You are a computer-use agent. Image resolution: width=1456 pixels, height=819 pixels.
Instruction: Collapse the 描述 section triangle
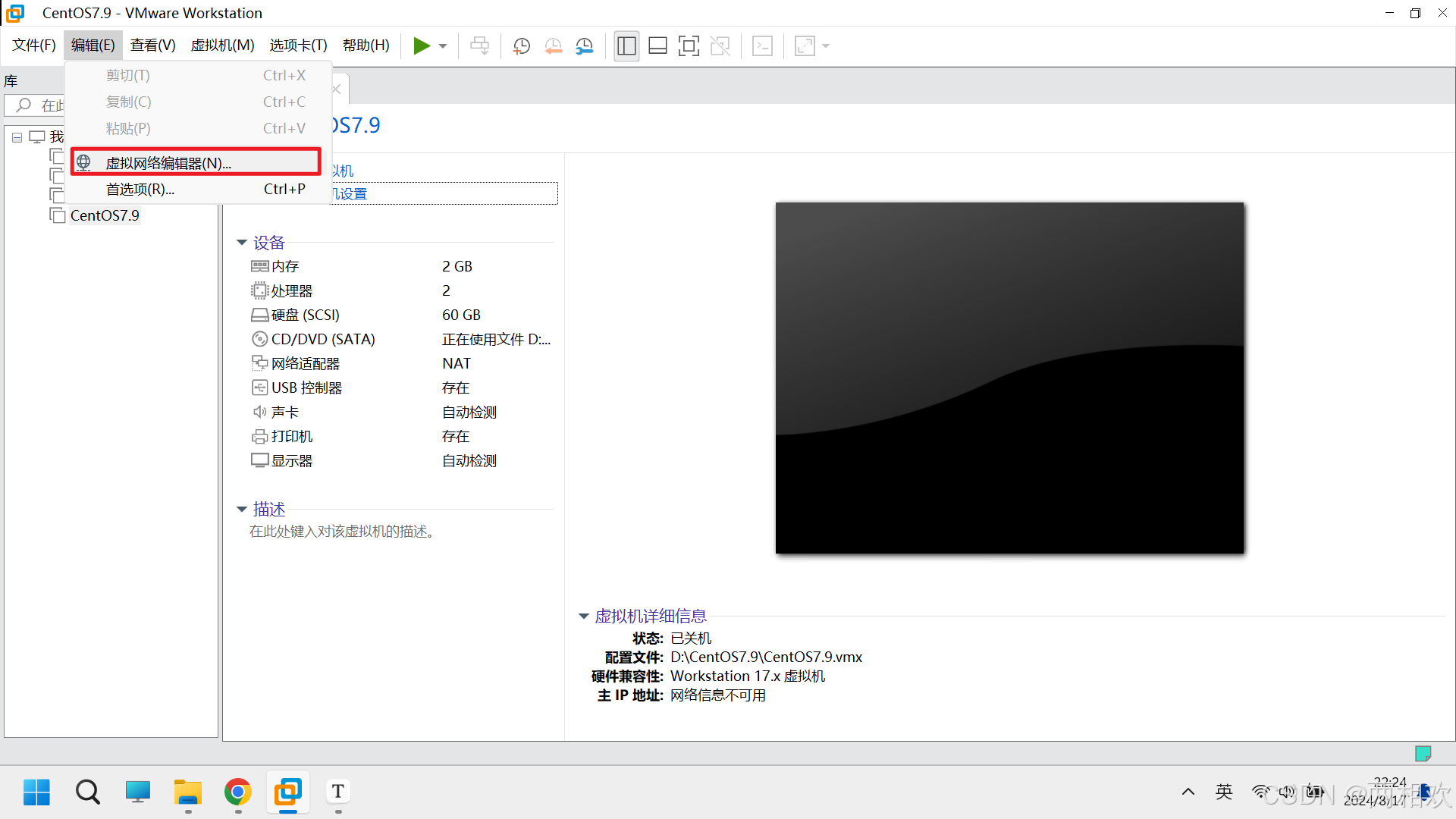point(242,509)
